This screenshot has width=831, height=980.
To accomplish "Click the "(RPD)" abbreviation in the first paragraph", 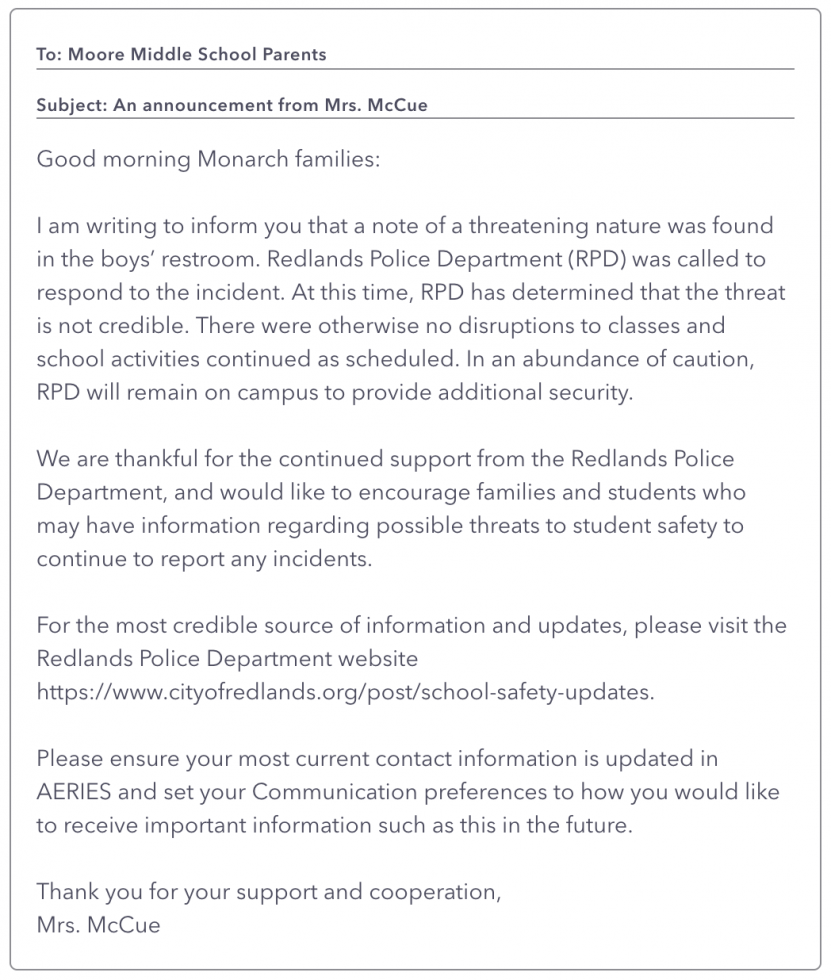I will coord(594,260).
